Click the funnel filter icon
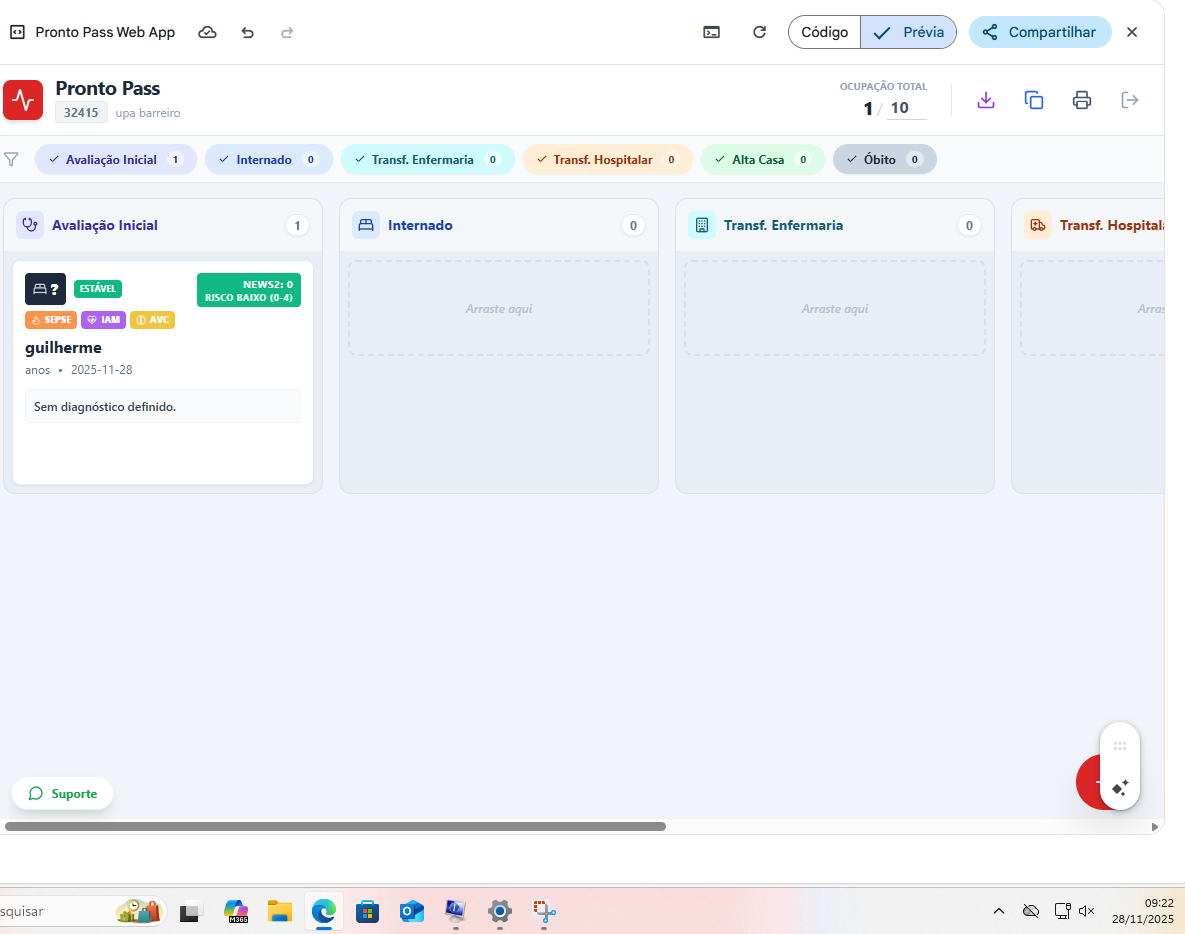1185x934 pixels. coord(12,160)
